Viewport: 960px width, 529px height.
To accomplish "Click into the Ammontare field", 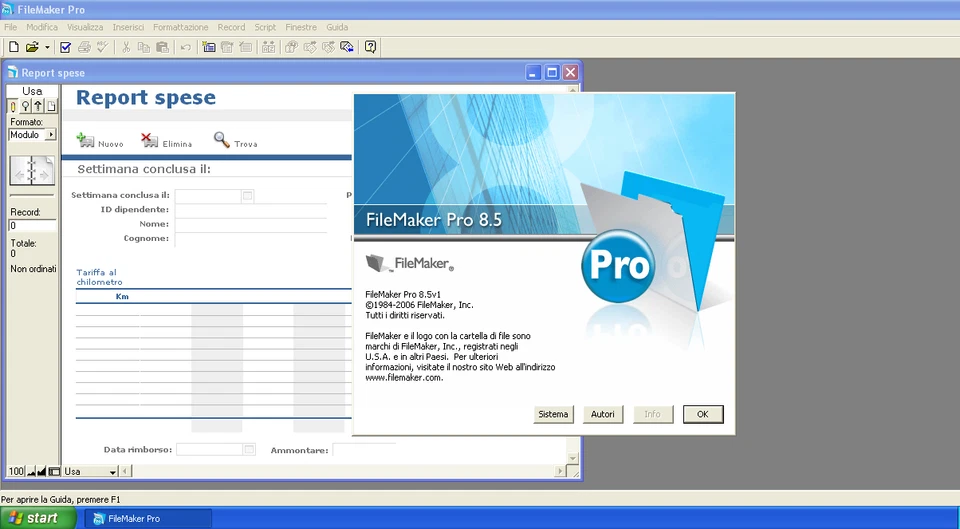I will 364,450.
